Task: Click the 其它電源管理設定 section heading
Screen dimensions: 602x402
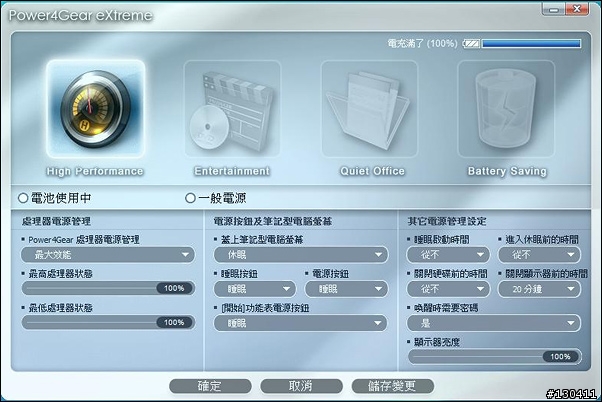Action: point(447,222)
